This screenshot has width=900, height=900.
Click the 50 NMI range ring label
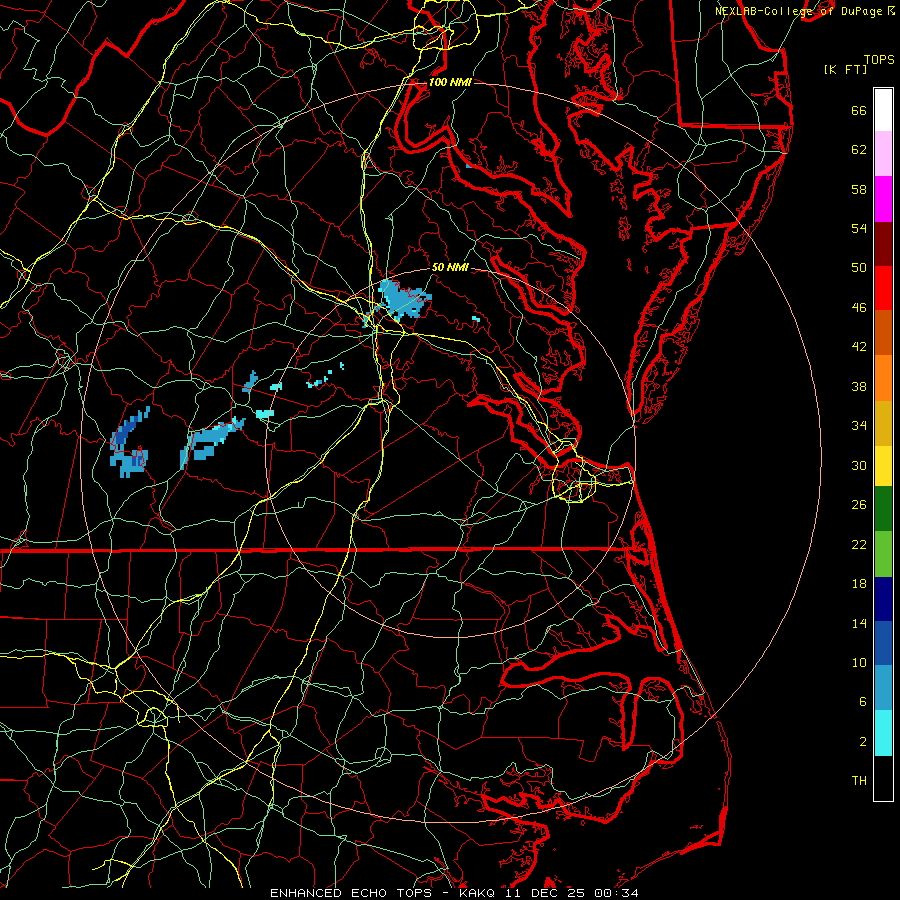pos(450,267)
